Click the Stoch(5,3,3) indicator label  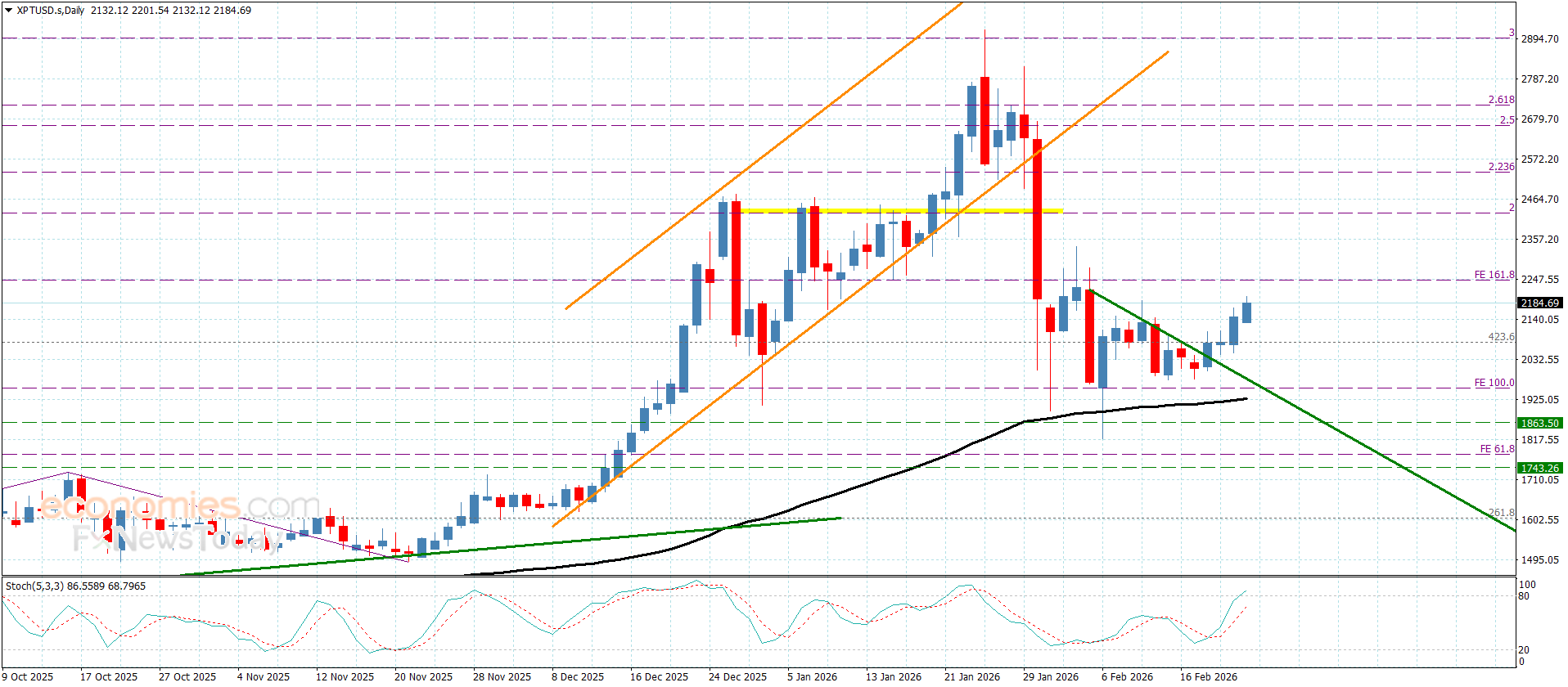(x=75, y=586)
